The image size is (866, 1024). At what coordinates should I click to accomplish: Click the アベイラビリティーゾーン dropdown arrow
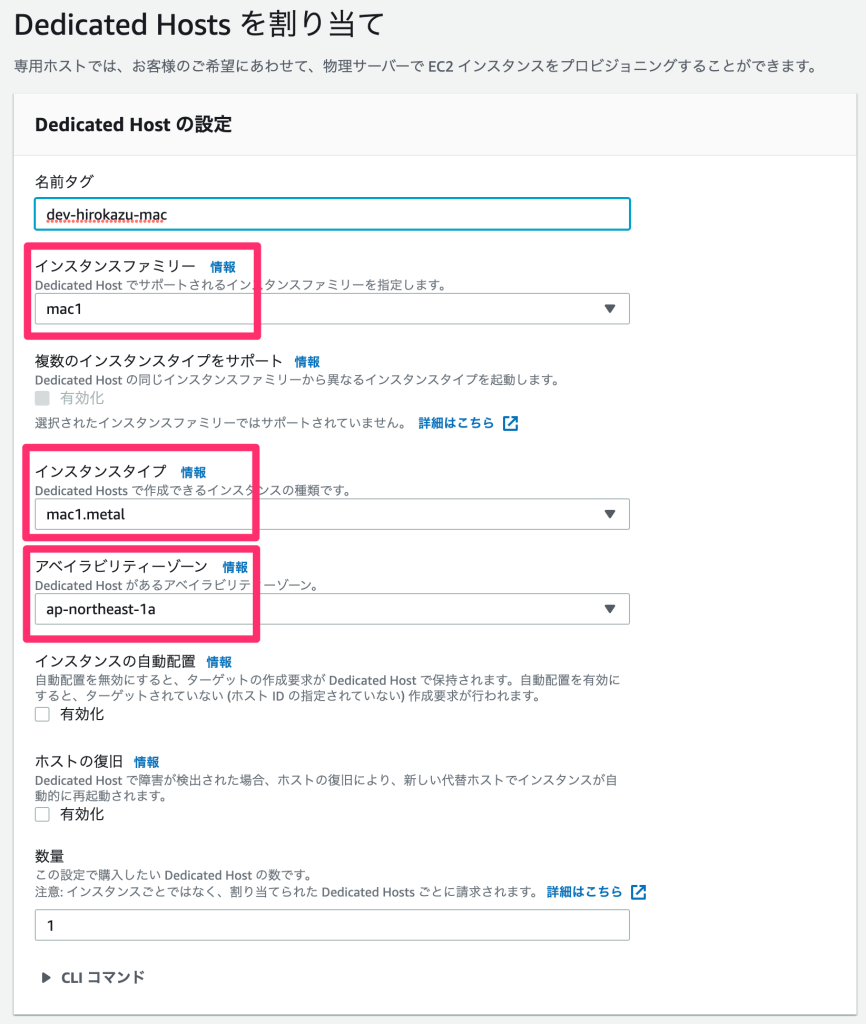[x=610, y=609]
